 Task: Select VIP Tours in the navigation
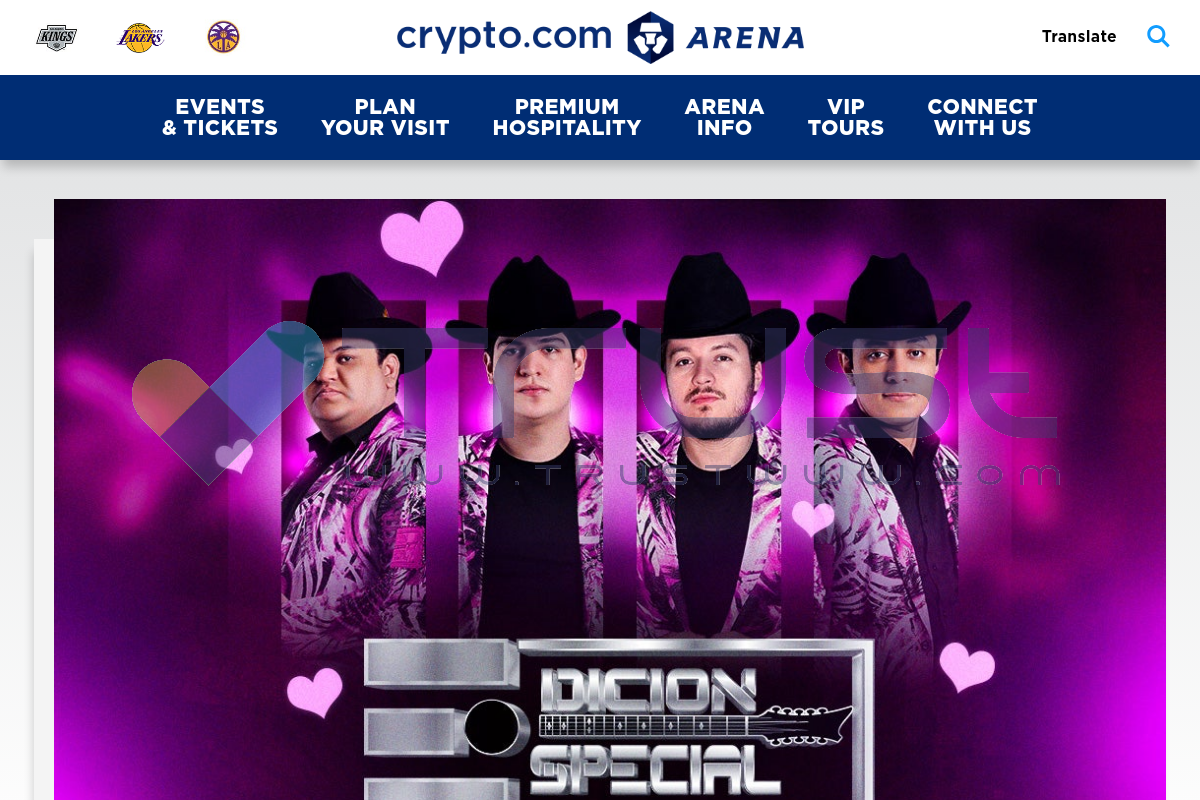[846, 117]
